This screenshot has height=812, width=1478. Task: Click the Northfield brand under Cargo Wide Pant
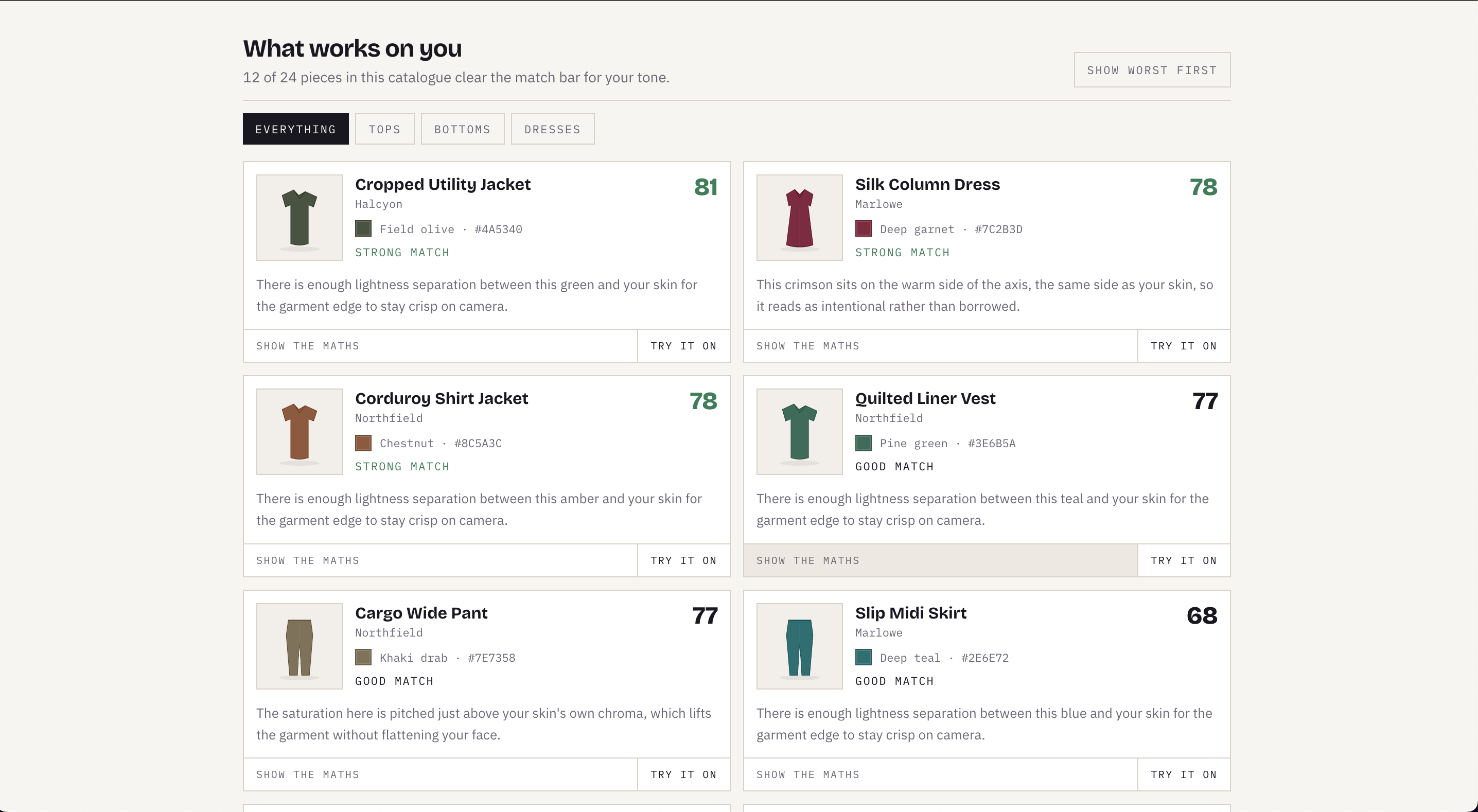pos(389,633)
